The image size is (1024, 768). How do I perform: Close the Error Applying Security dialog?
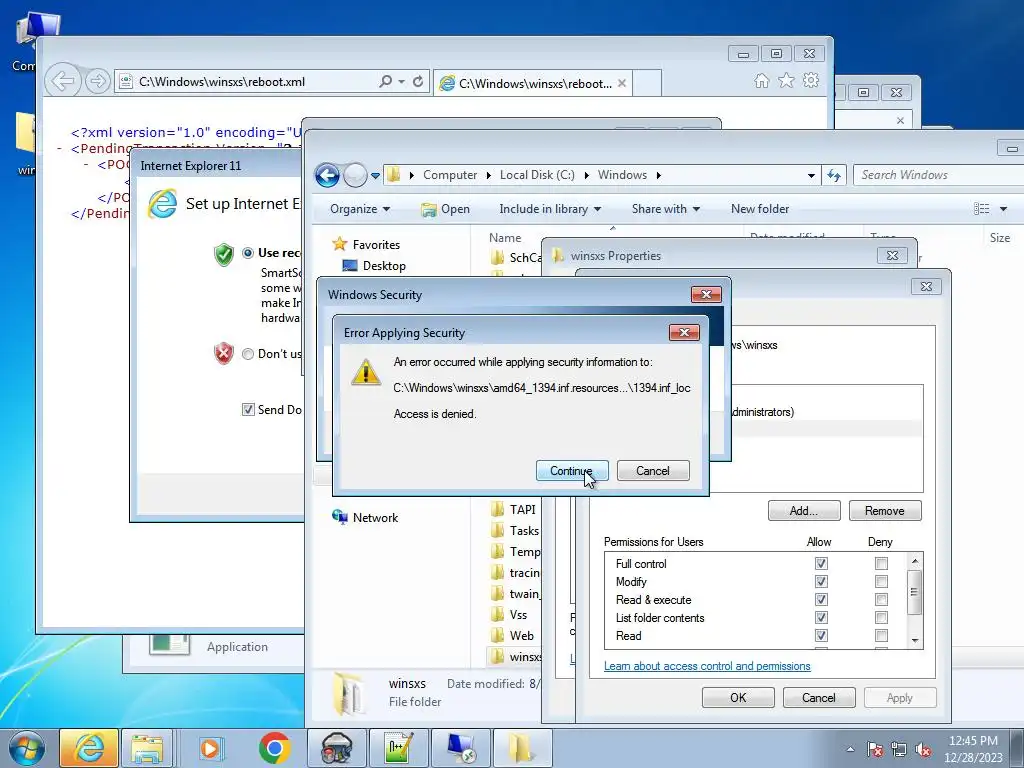(684, 332)
